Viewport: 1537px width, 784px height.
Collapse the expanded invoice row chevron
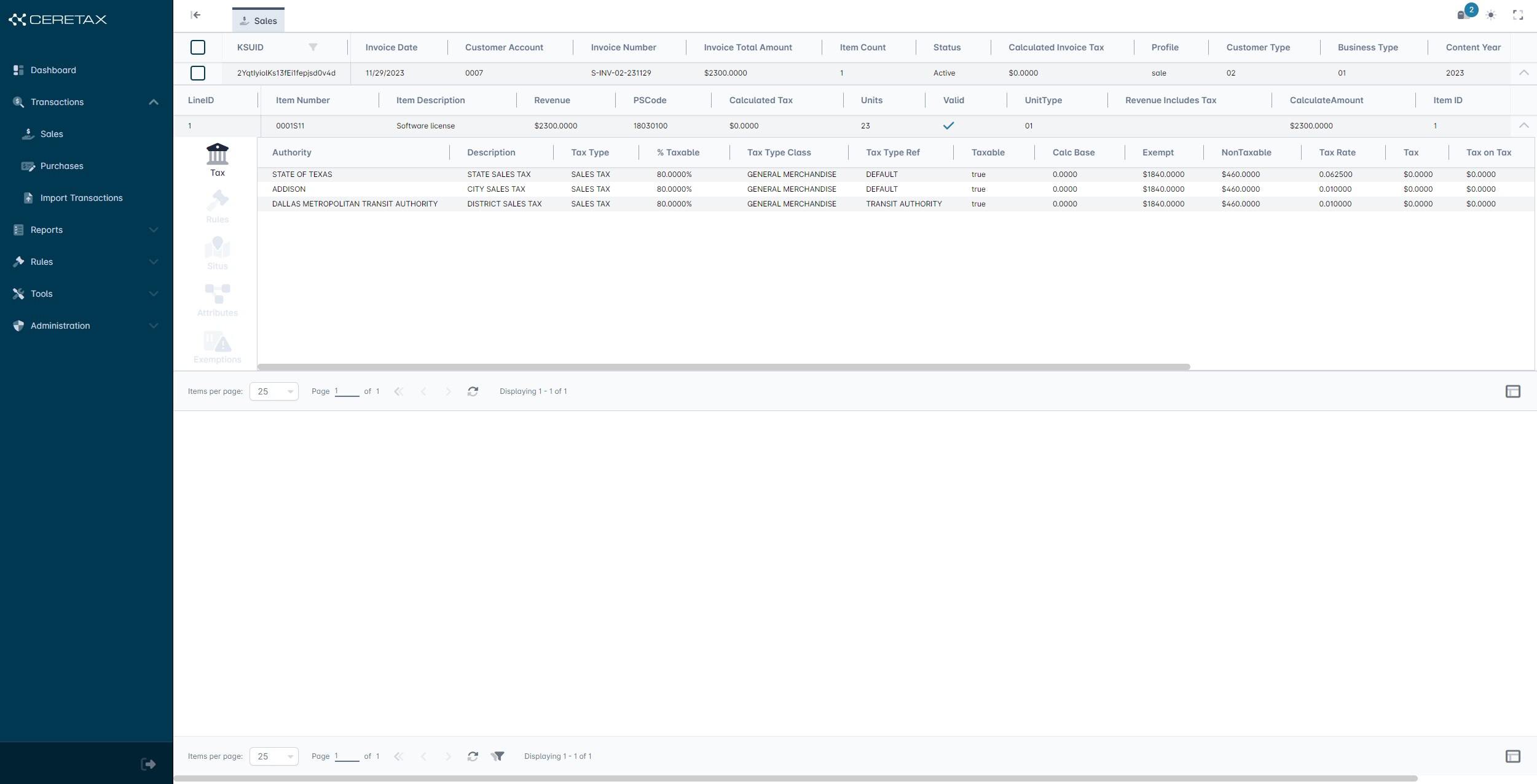(x=1523, y=73)
